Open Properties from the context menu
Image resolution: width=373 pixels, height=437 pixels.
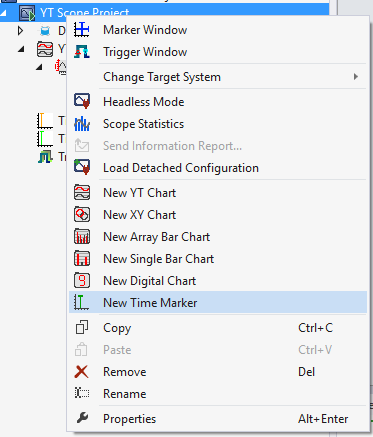(x=218, y=418)
